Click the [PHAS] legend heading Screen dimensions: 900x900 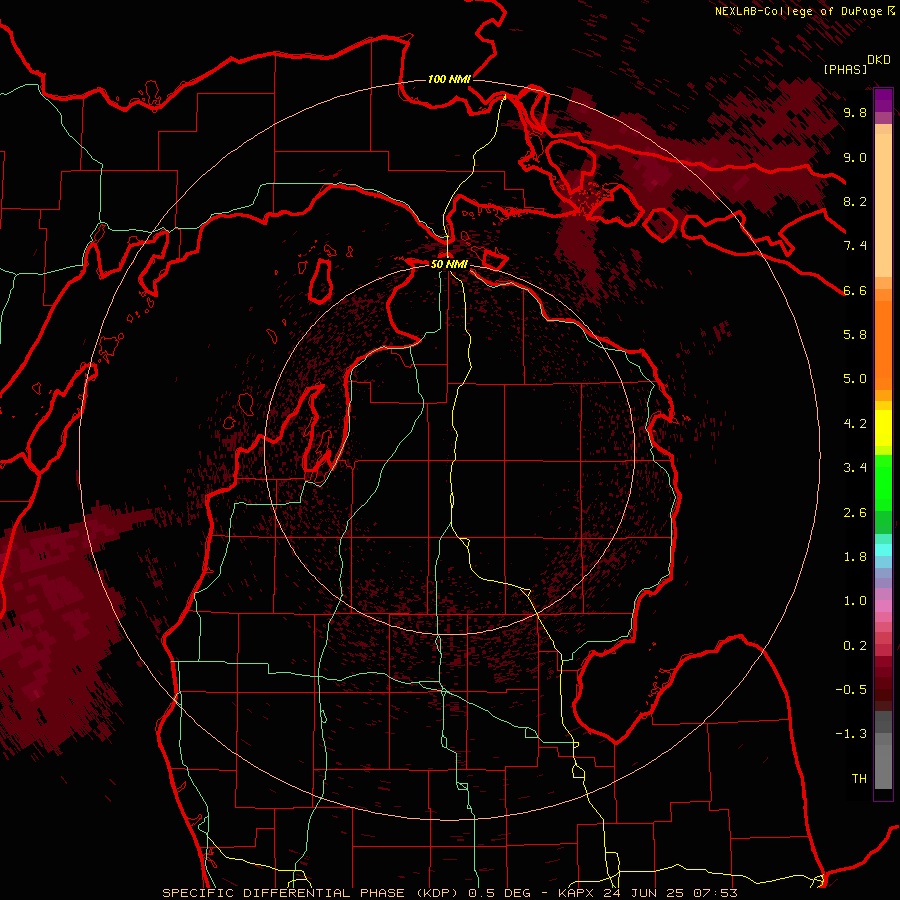click(x=845, y=69)
